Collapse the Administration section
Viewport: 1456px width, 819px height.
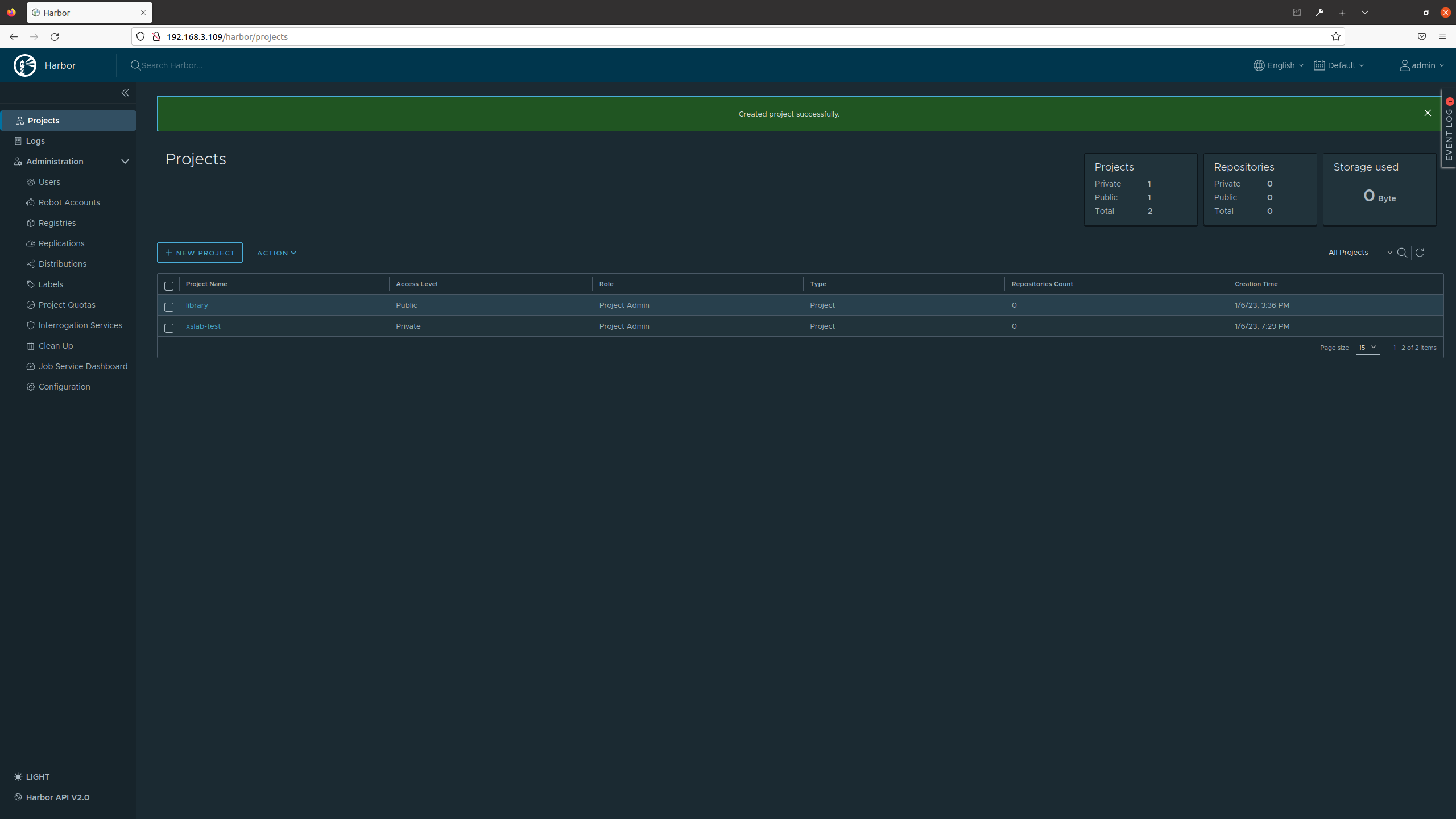[125, 162]
